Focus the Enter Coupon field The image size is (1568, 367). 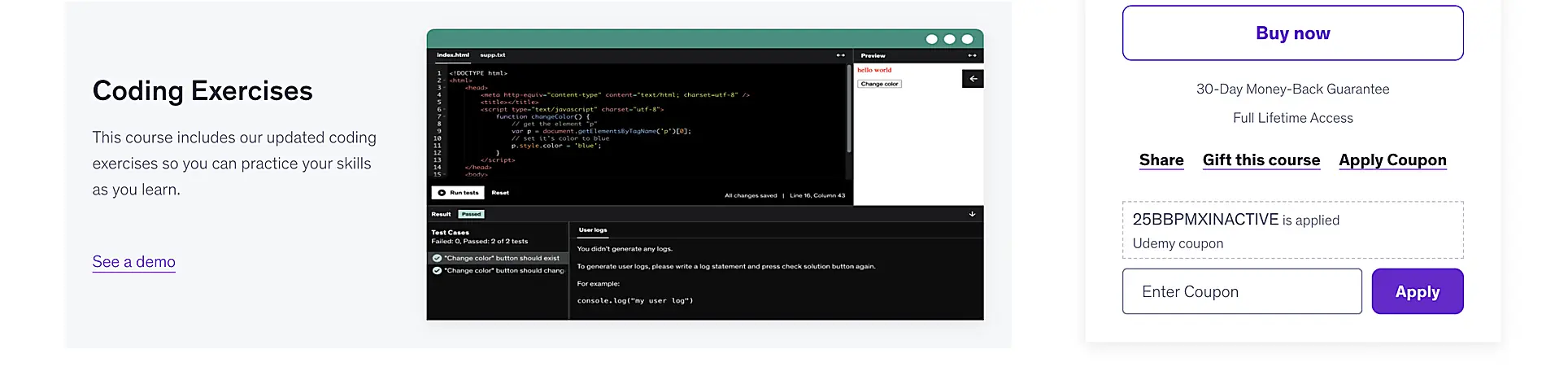pos(1242,291)
